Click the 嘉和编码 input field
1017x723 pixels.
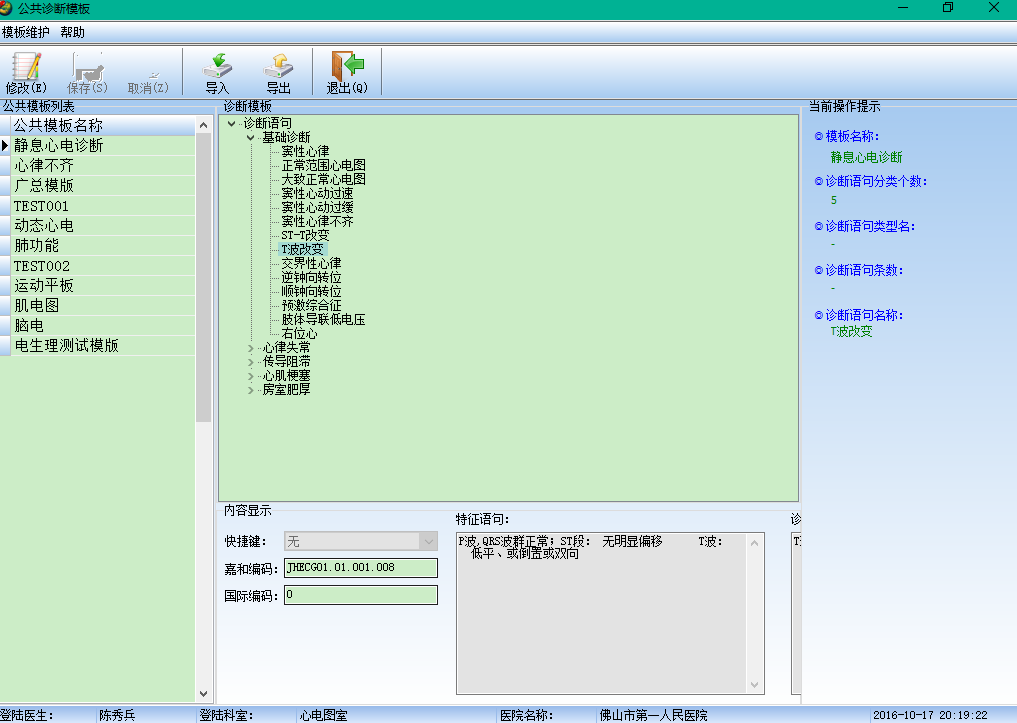[360, 568]
